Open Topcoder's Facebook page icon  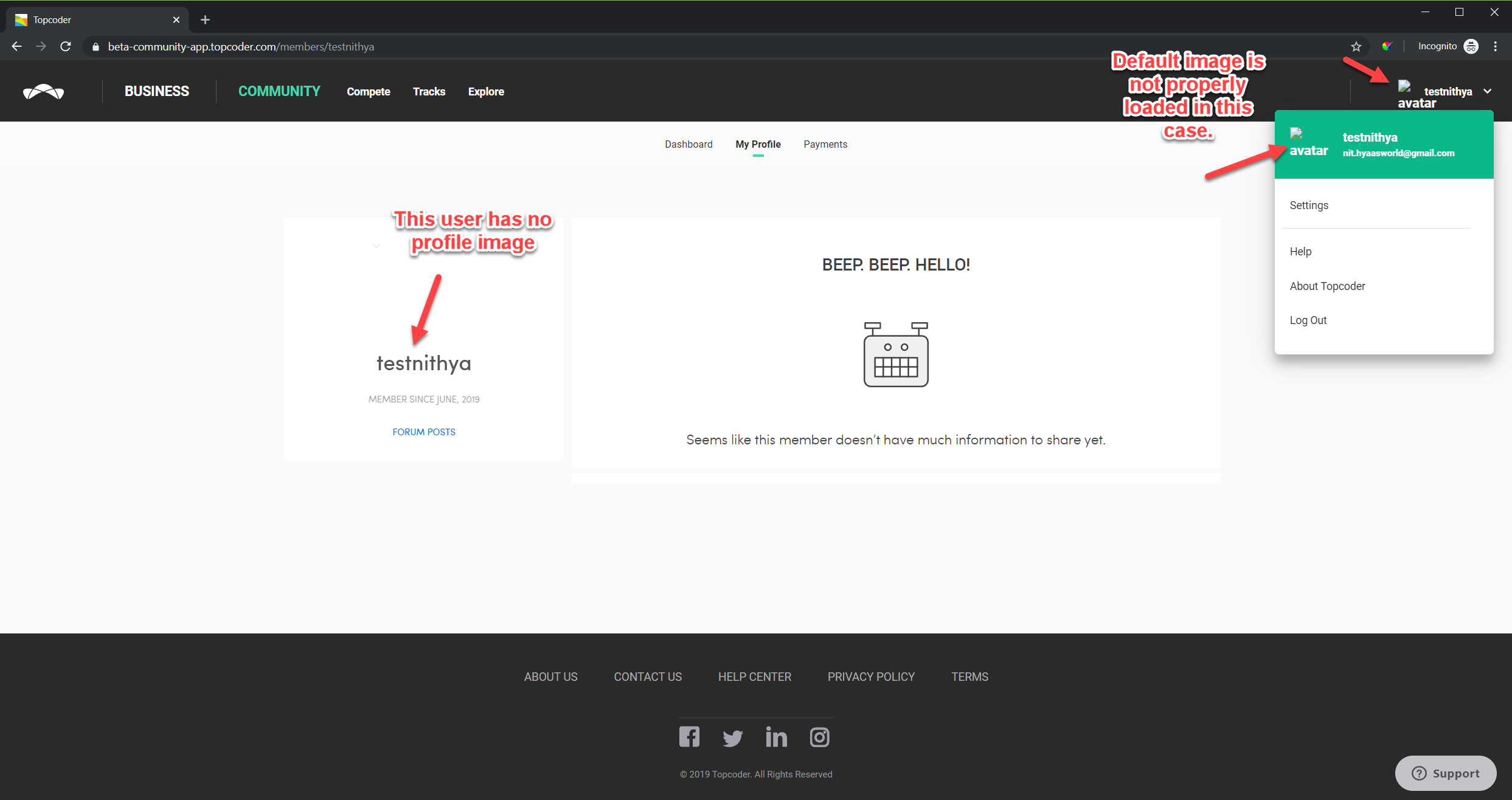689,737
